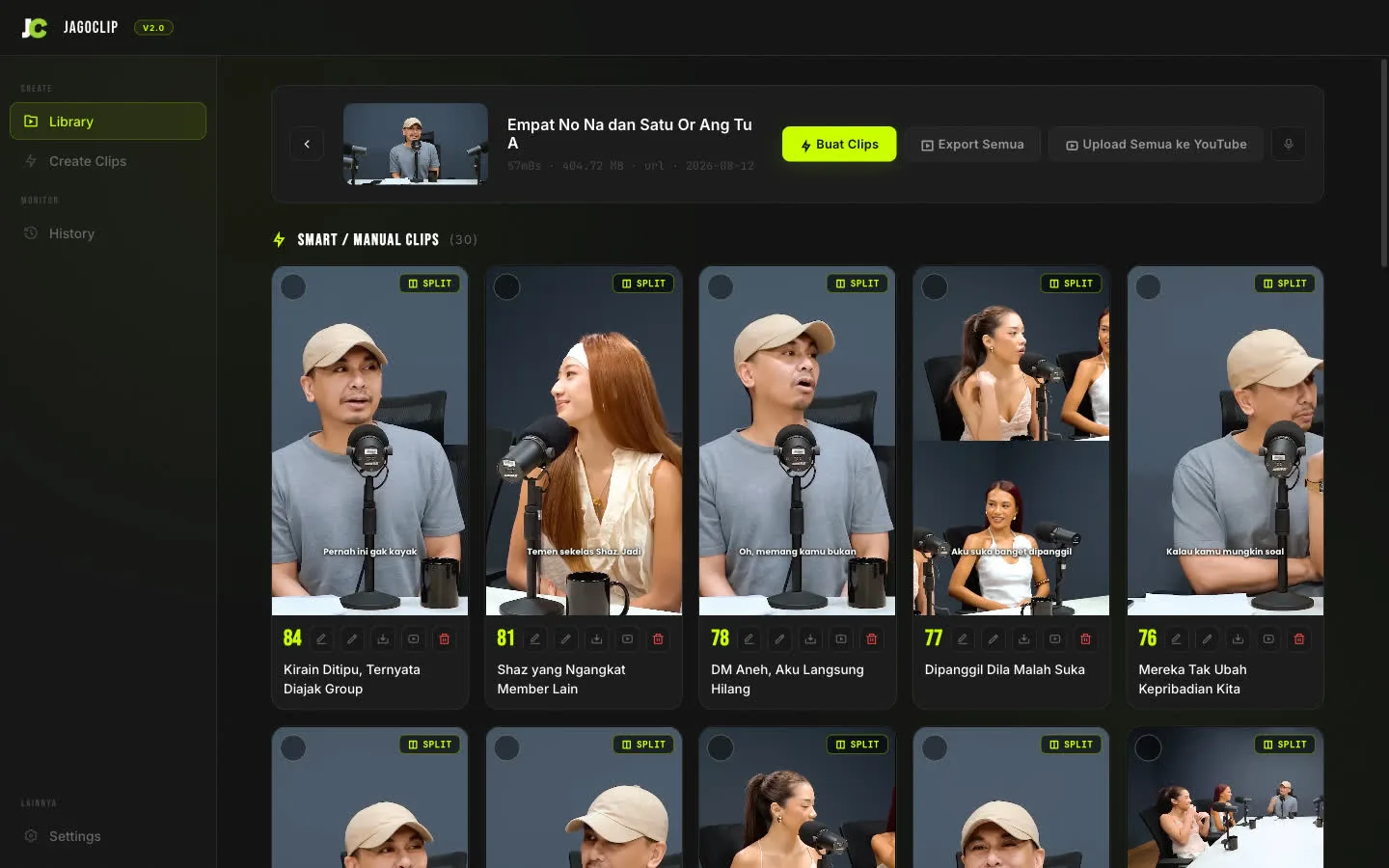Select the Kirain Ditipu clip circle
This screenshot has width=1389, height=868.
tap(293, 286)
